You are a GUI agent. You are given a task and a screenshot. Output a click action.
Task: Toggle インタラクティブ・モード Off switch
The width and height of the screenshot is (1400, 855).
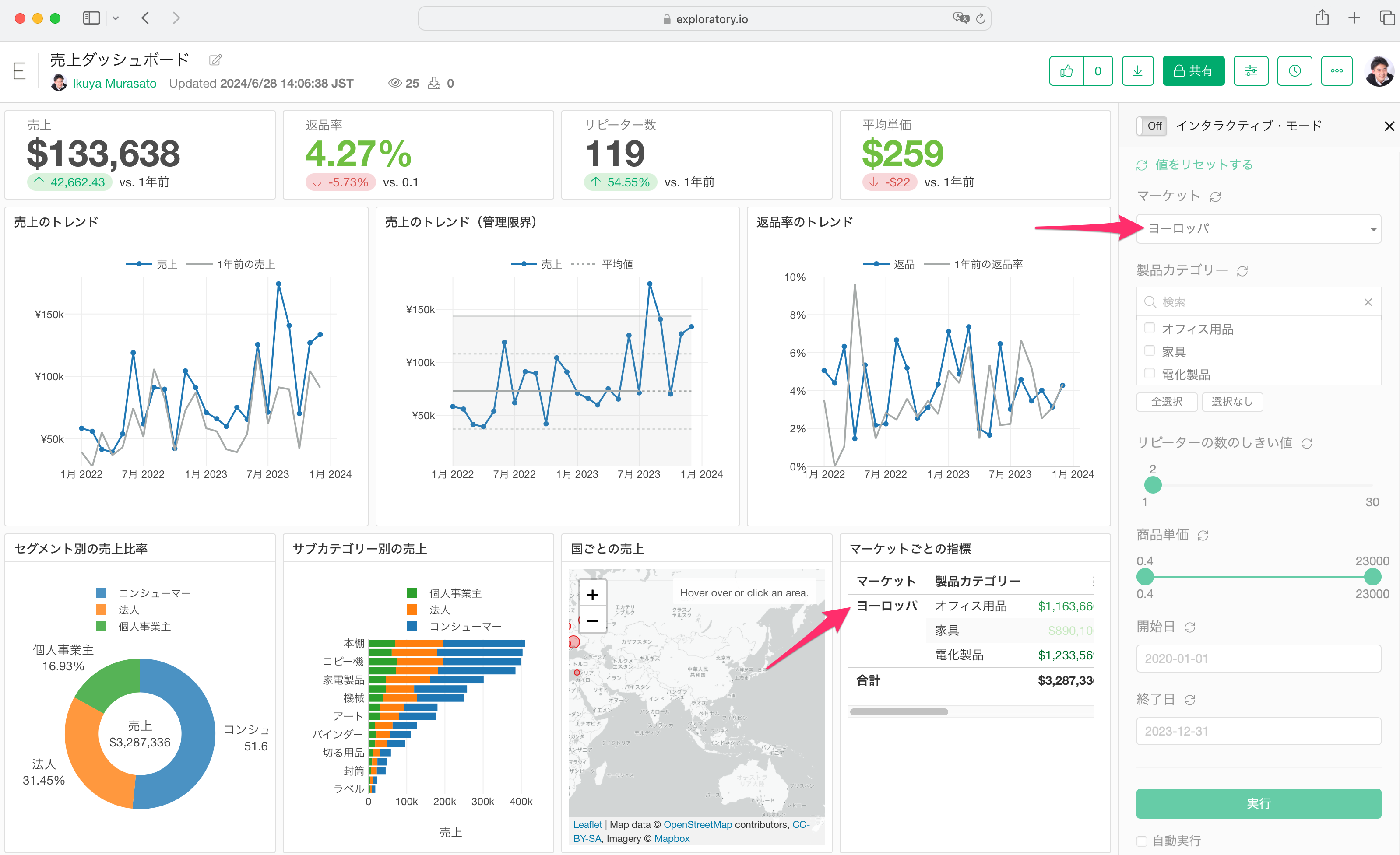(1152, 126)
